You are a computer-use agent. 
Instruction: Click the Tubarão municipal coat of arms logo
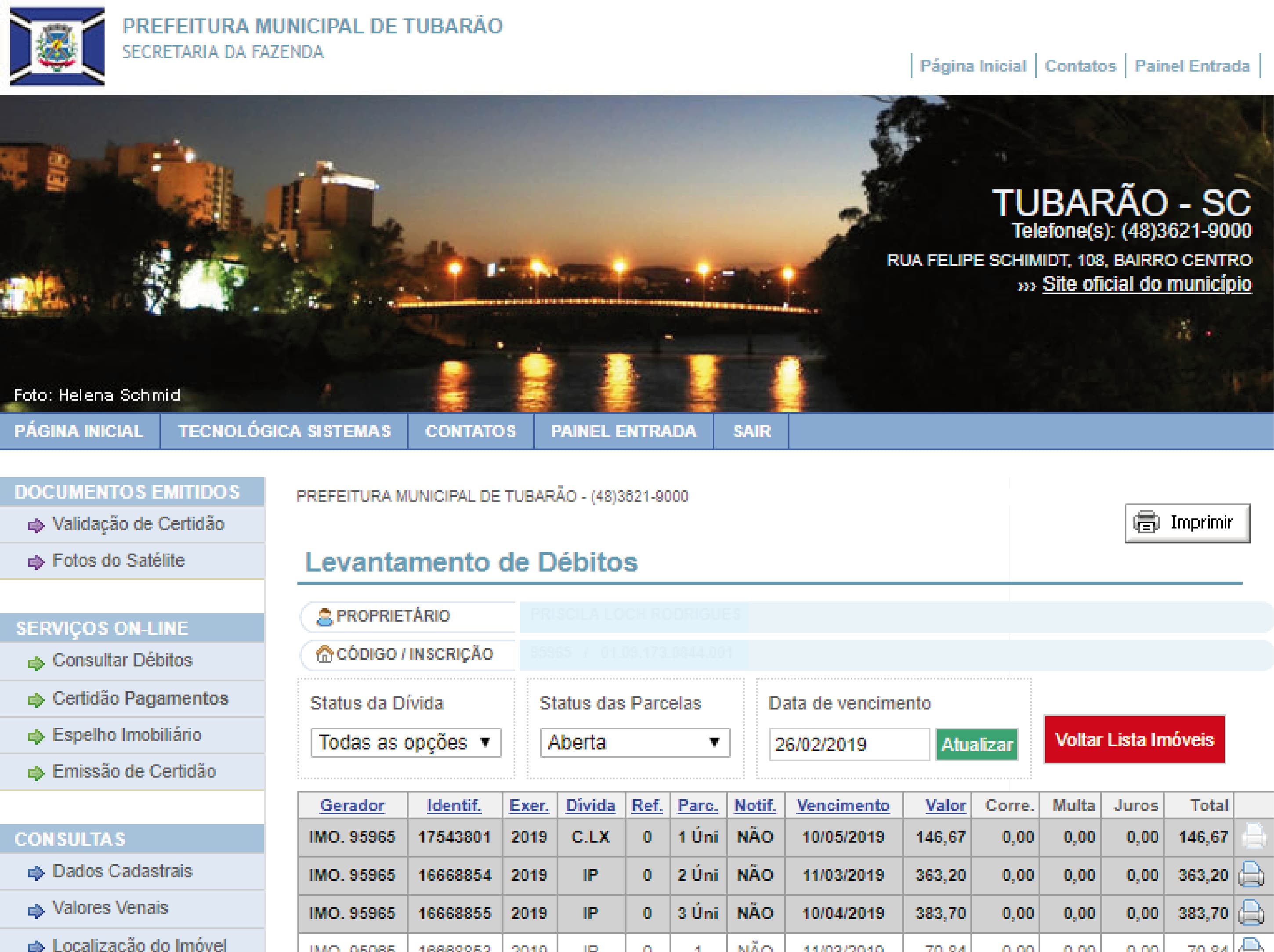pyautogui.click(x=57, y=46)
